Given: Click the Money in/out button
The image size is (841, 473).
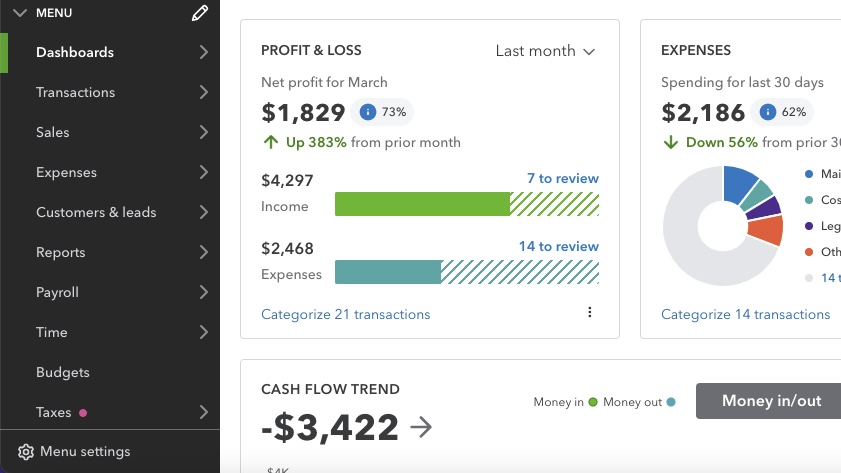Looking at the screenshot, I should click(x=771, y=401).
